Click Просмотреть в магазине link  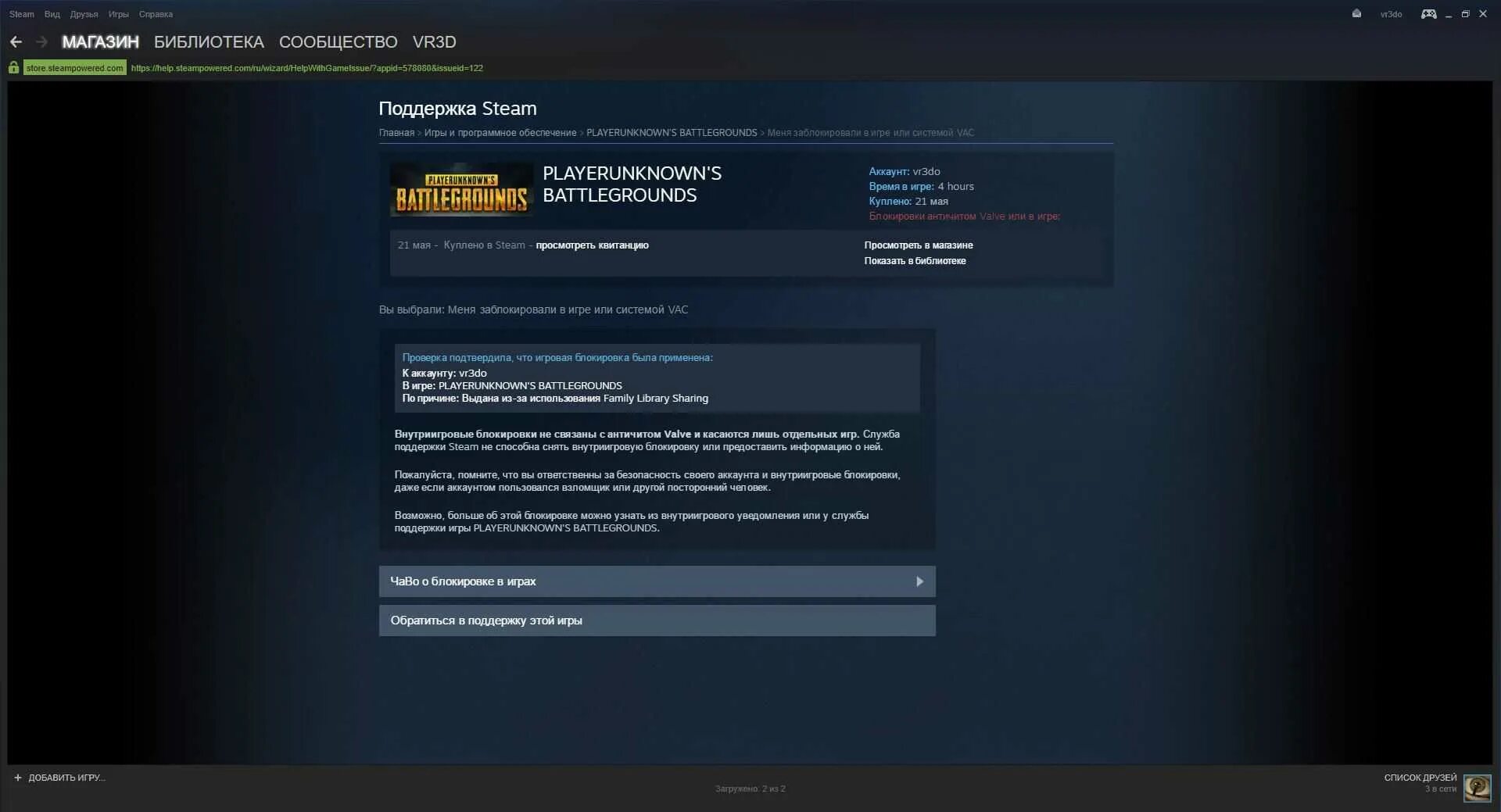tap(919, 245)
